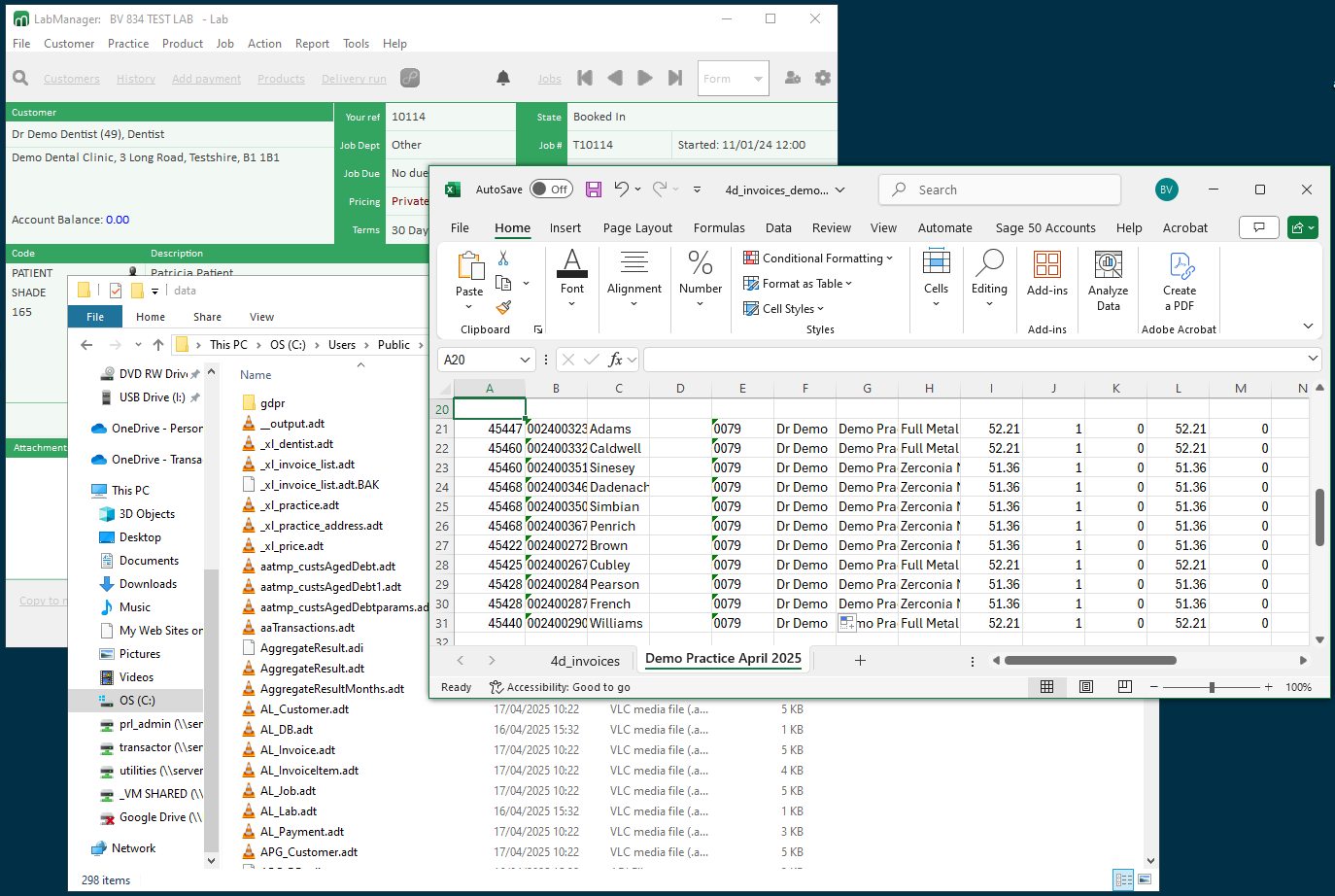Click the Excel Search box
The width and height of the screenshot is (1335, 896).
pos(1000,190)
